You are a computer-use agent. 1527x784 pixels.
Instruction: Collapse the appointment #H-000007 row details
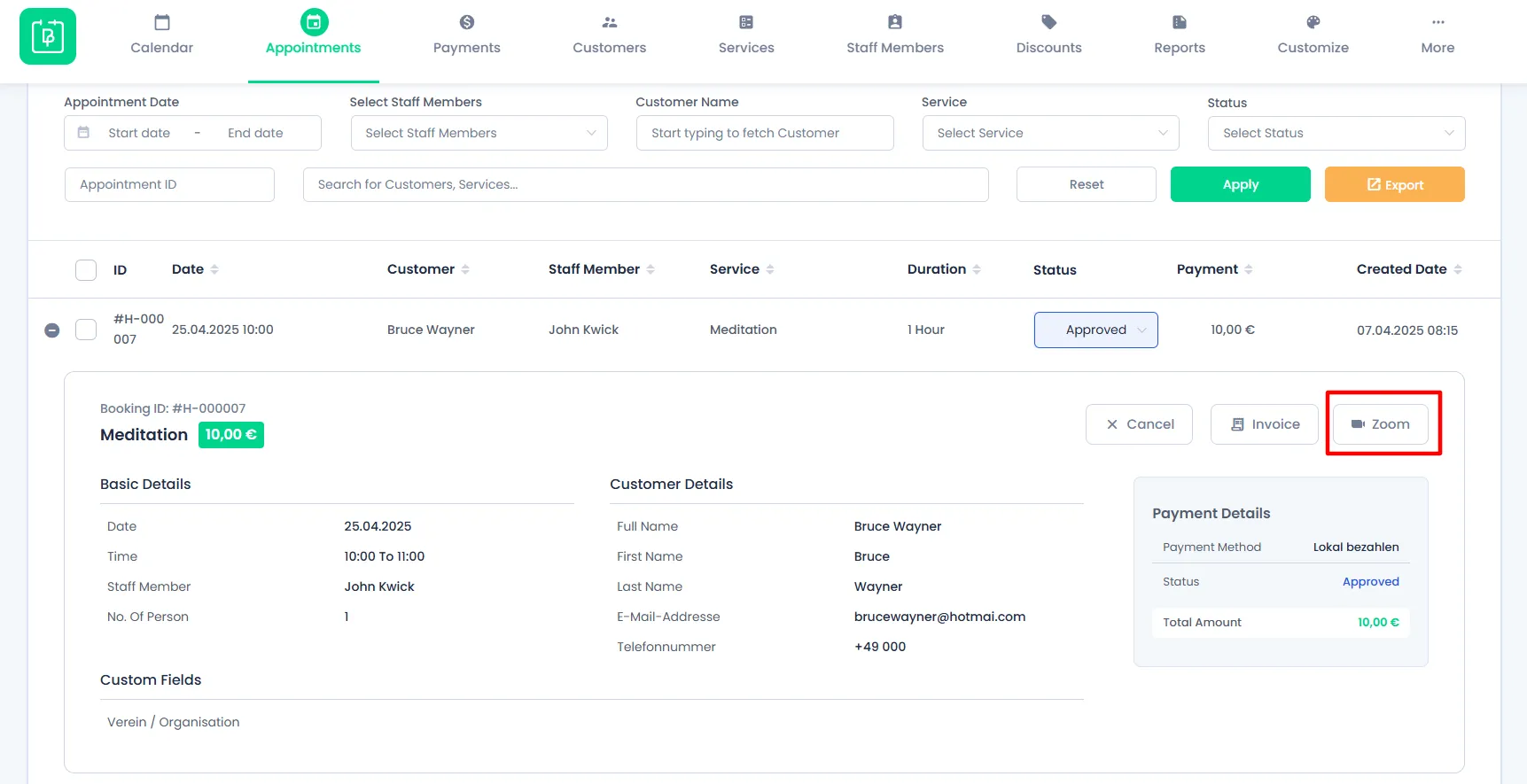pyautogui.click(x=52, y=330)
